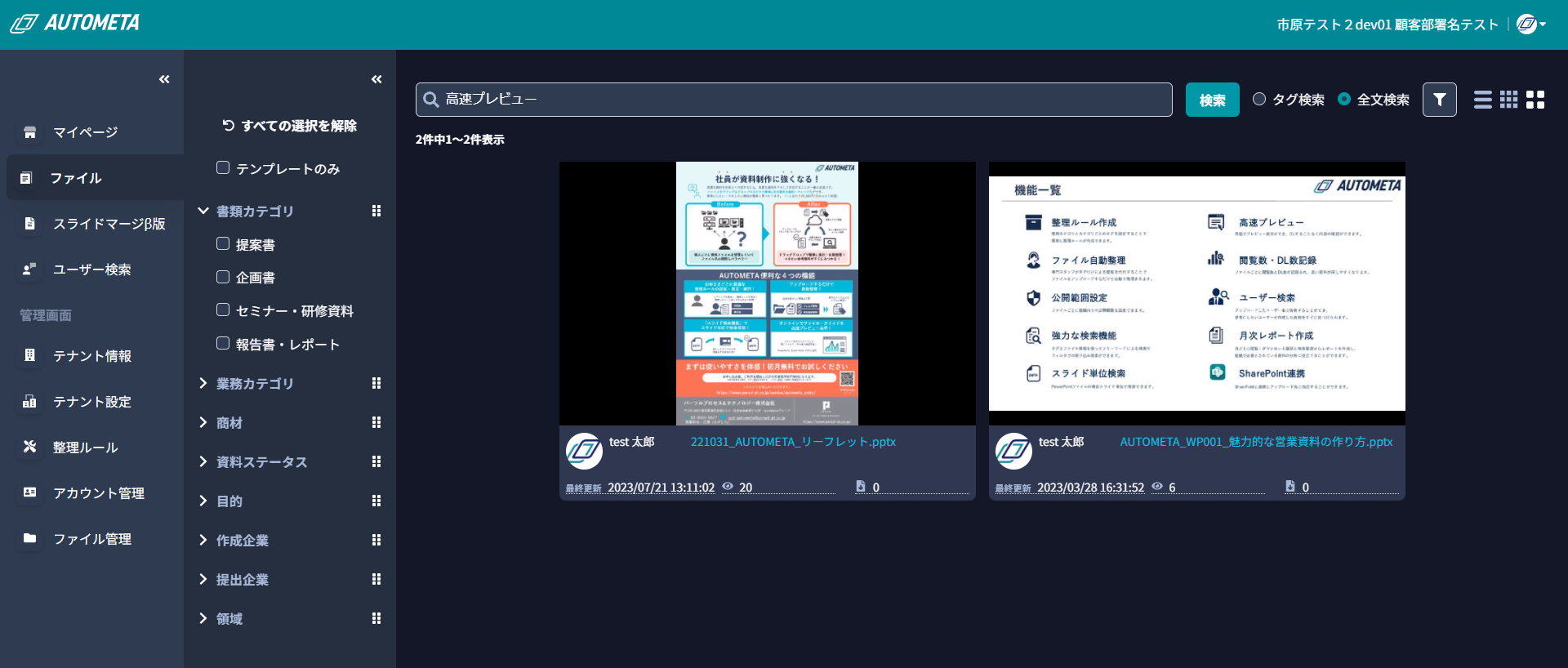
Task: Select the ファイル menu item
Action: pos(95,178)
